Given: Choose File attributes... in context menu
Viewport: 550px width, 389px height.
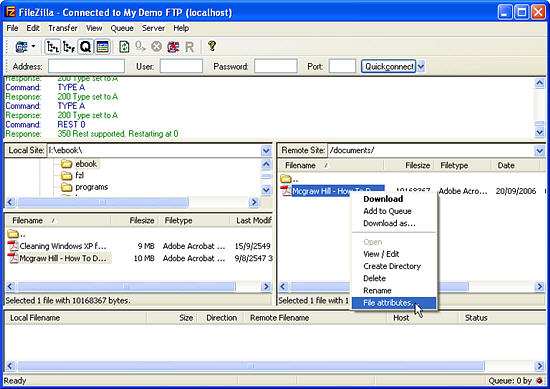Looking at the screenshot, I should (394, 303).
